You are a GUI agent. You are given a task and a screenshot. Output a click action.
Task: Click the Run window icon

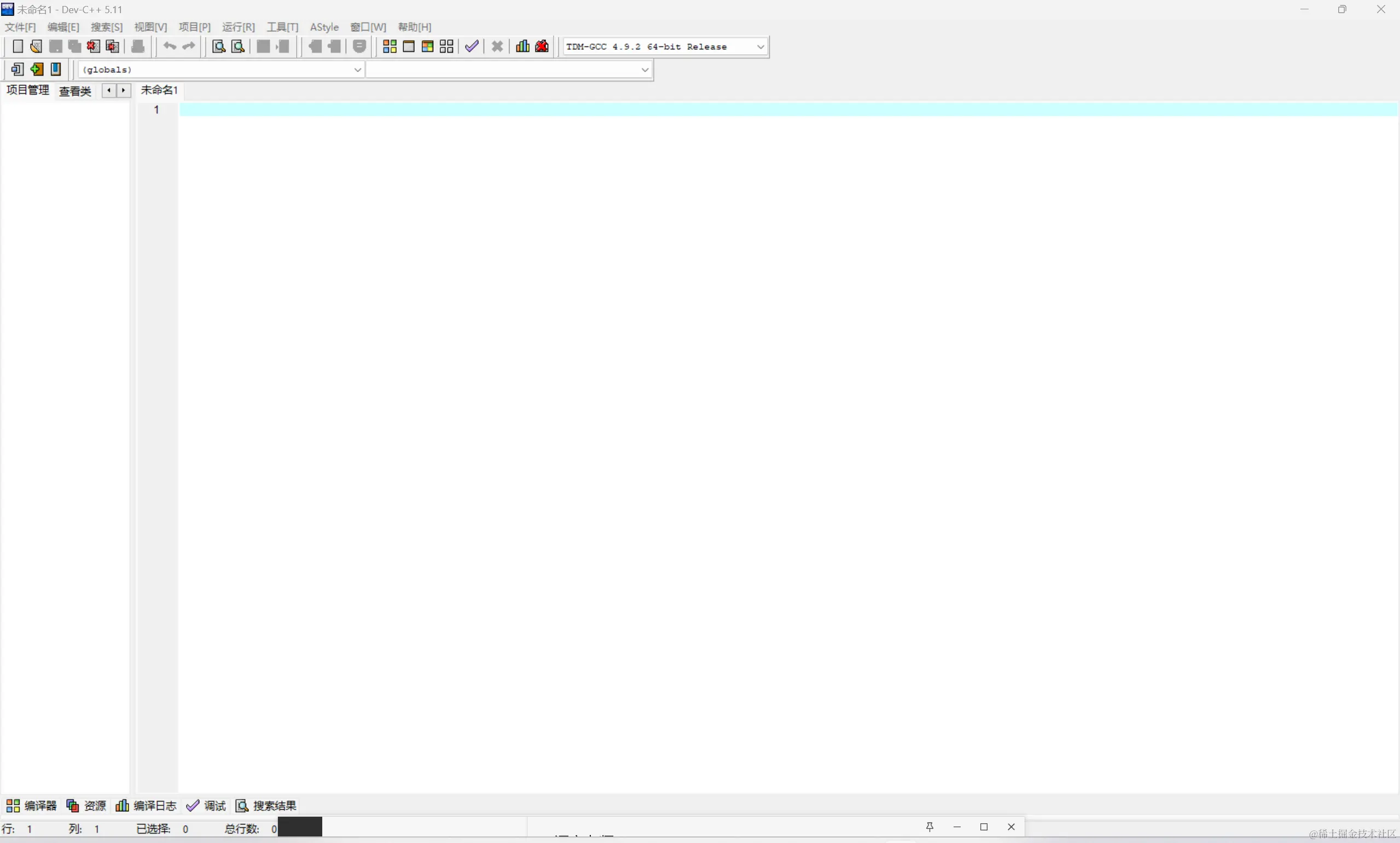(x=409, y=47)
